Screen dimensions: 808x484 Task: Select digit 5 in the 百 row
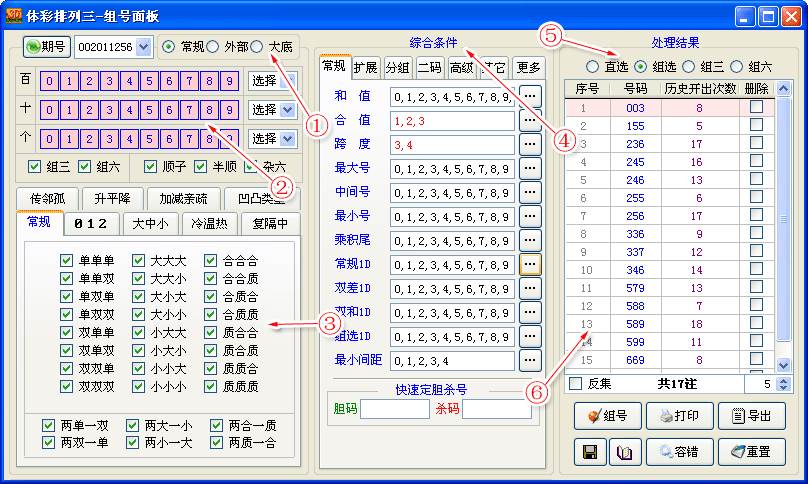[150, 81]
